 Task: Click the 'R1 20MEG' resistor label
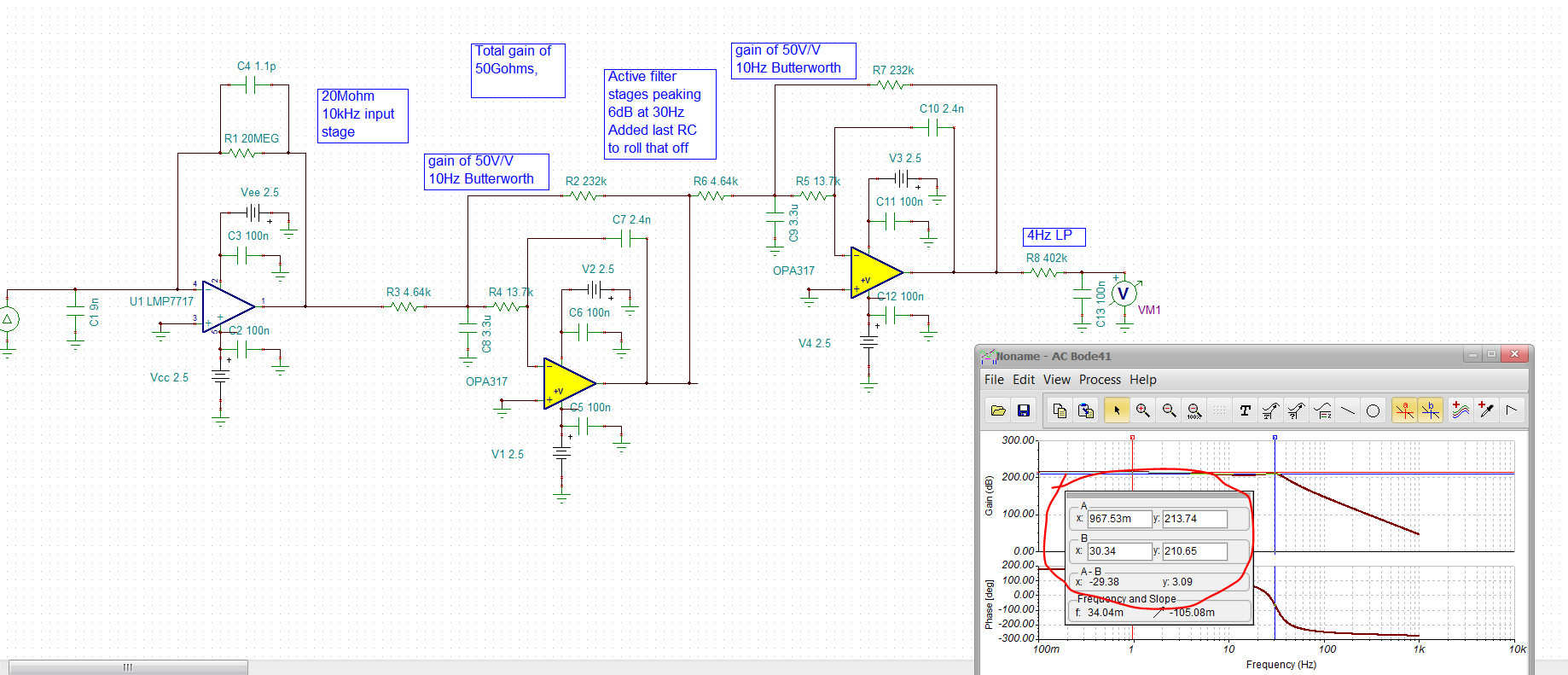click(252, 138)
